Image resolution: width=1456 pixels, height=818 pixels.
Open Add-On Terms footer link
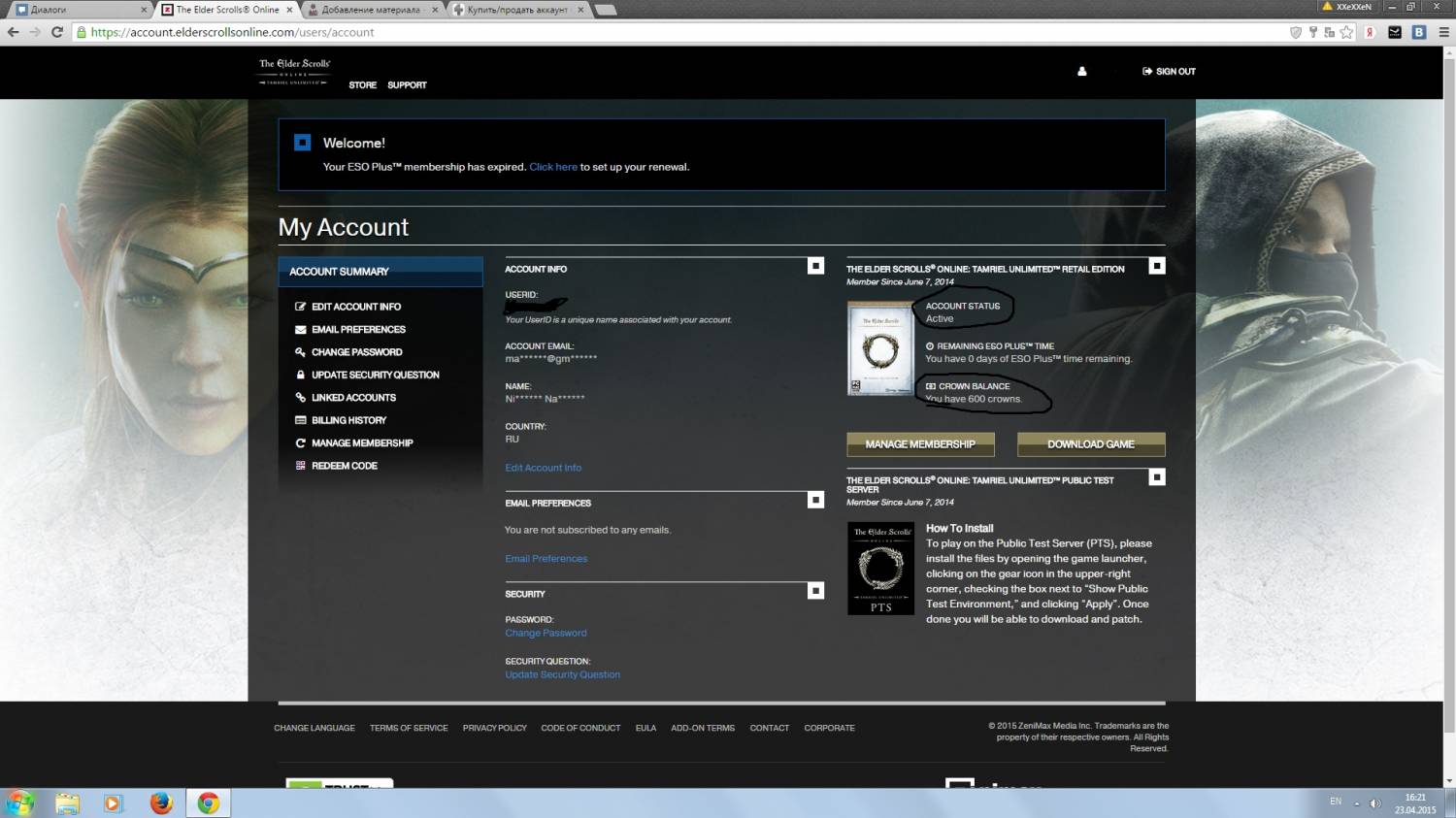tap(703, 728)
